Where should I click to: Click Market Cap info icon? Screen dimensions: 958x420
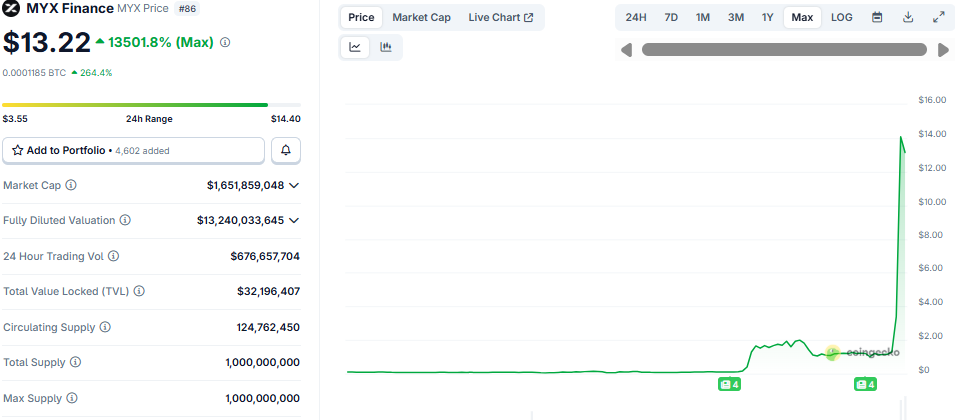[x=71, y=185]
